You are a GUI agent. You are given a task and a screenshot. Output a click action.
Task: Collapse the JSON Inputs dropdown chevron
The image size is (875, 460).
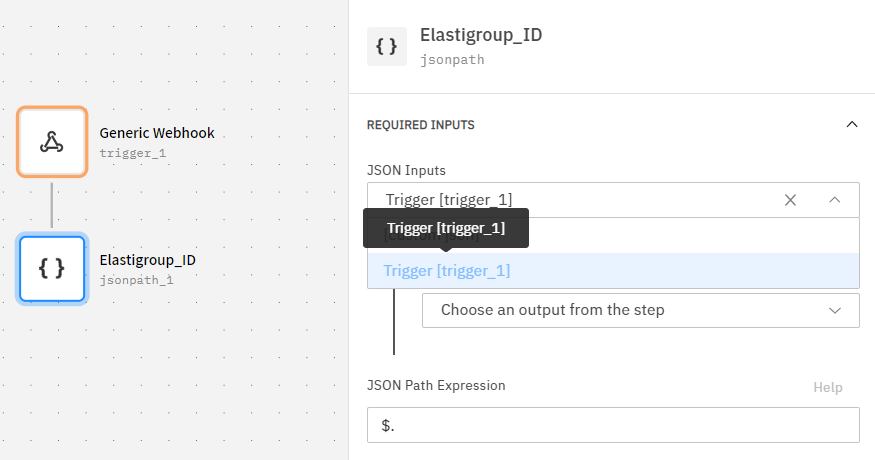click(x=835, y=200)
